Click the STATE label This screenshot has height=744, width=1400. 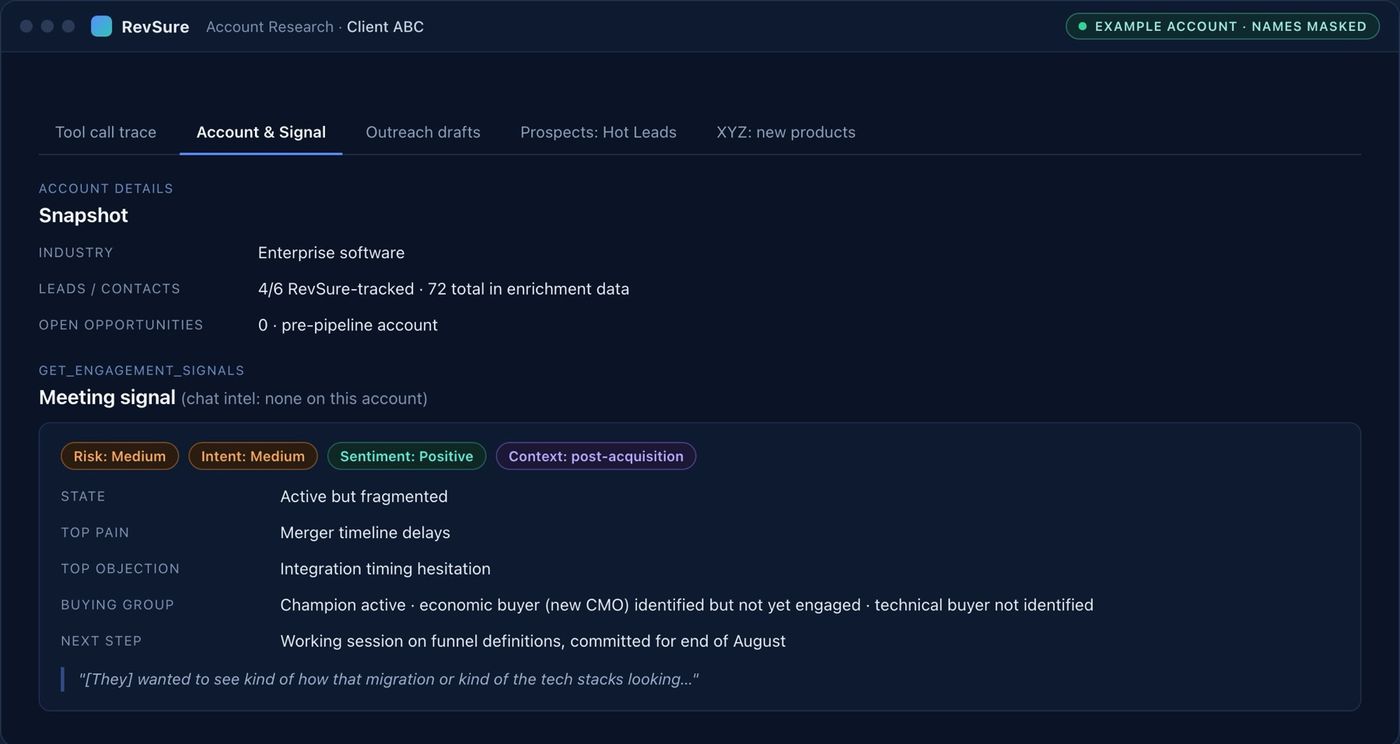(x=83, y=497)
